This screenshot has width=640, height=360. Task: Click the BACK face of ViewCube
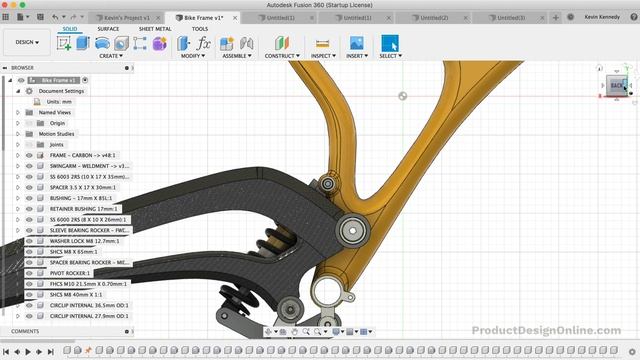pos(616,85)
